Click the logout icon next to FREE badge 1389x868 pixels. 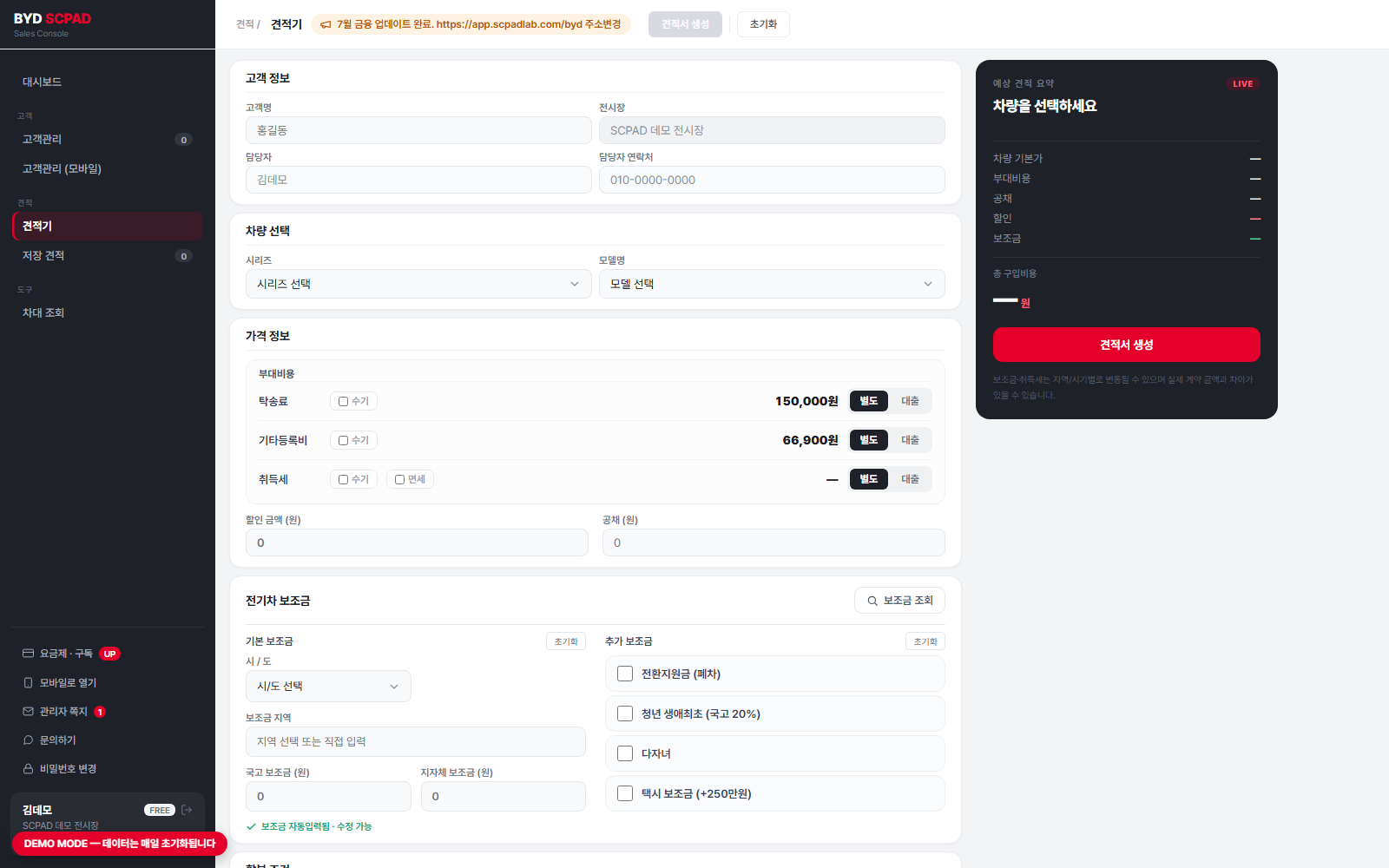click(187, 810)
